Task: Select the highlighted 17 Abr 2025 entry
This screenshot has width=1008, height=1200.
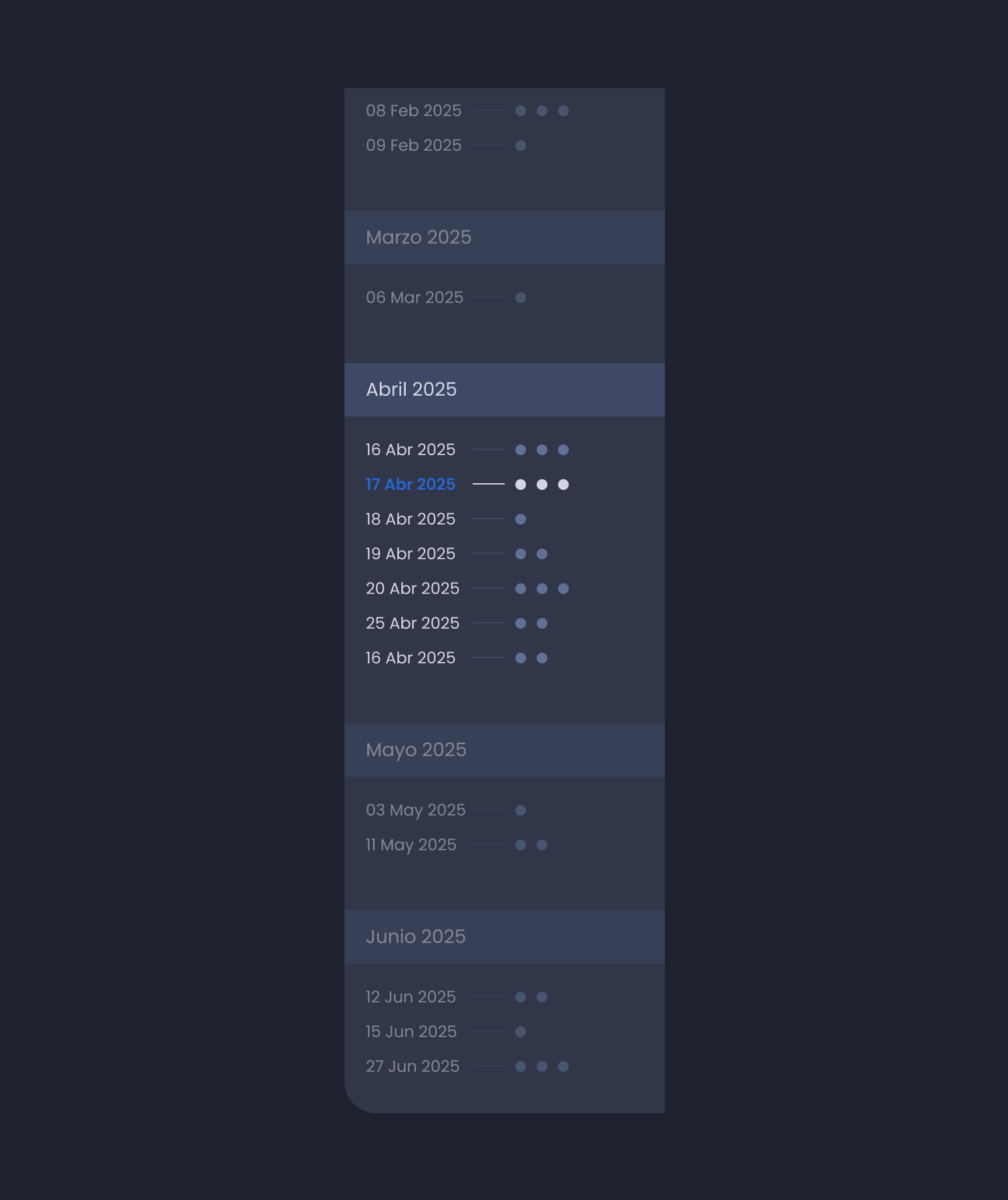Action: coord(410,484)
